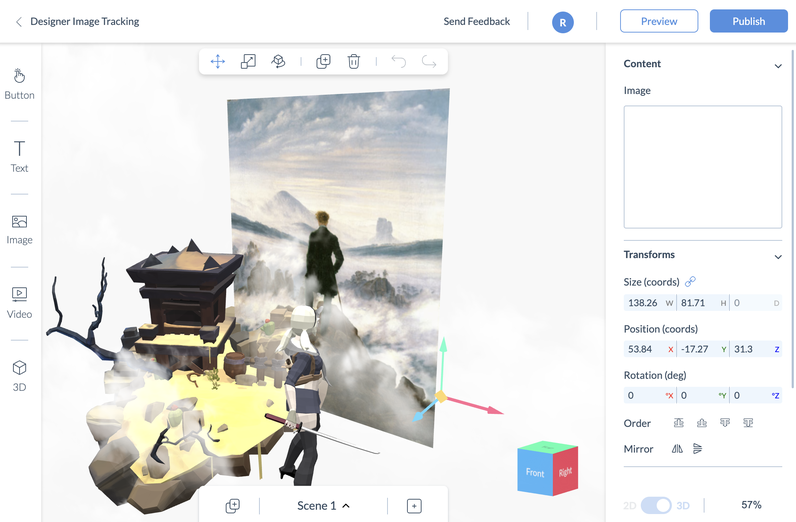Click the add new scene plus icon
Viewport: 796px width, 522px height.
coord(414,506)
